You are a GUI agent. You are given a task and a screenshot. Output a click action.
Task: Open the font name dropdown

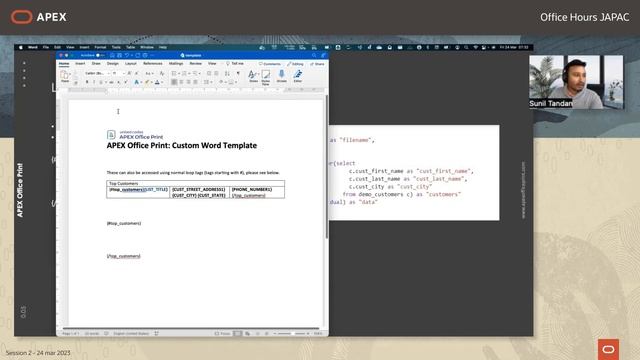[97, 73]
